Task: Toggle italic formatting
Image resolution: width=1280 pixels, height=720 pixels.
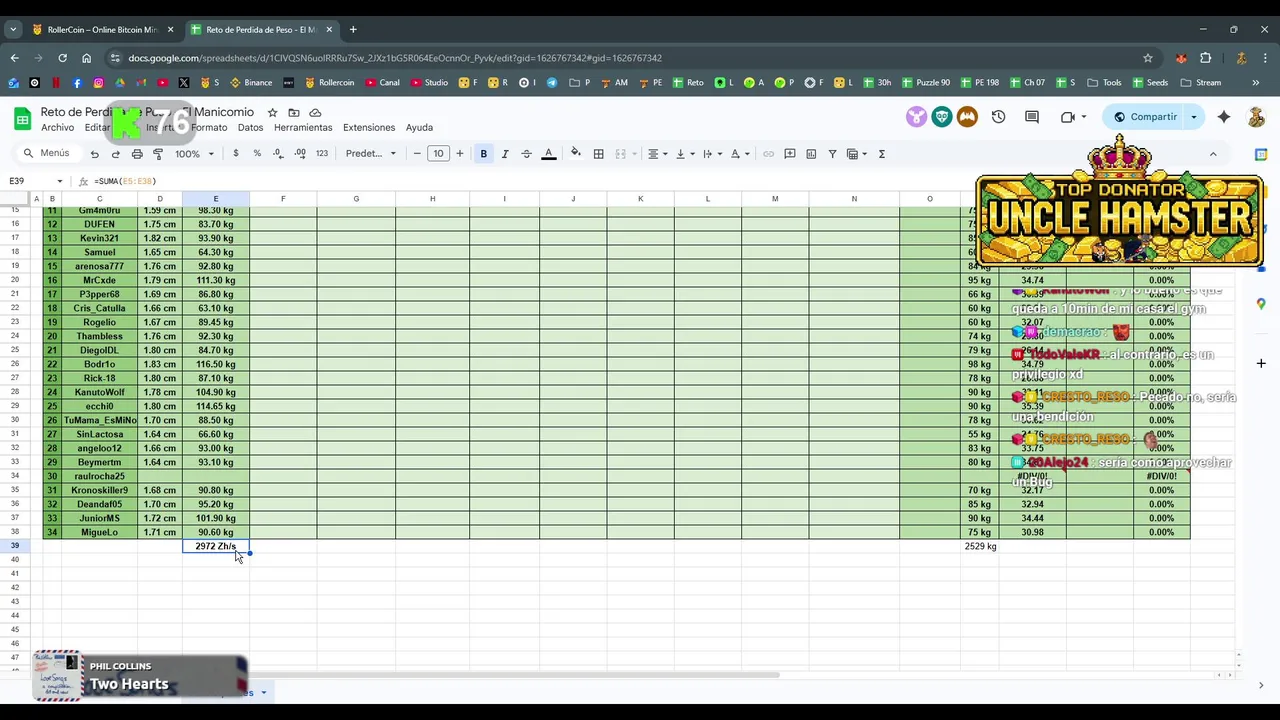Action: [x=505, y=154]
